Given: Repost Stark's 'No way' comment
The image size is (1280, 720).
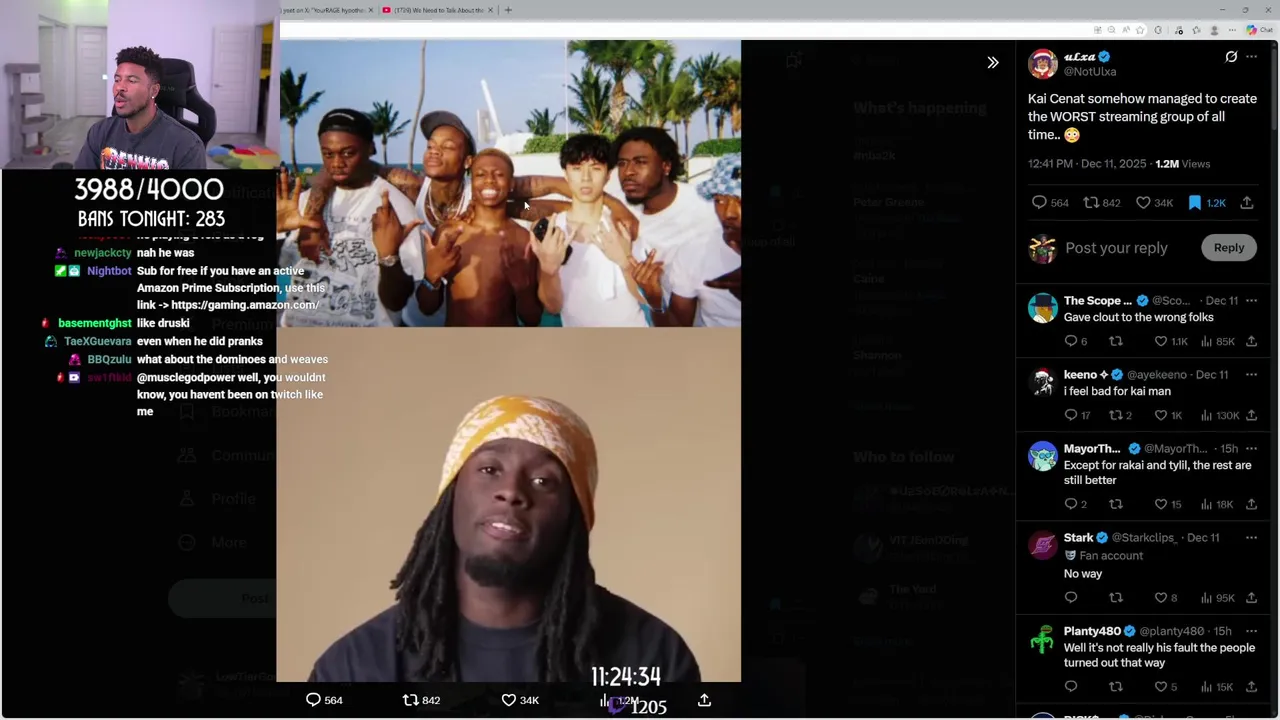Looking at the screenshot, I should 1116,598.
